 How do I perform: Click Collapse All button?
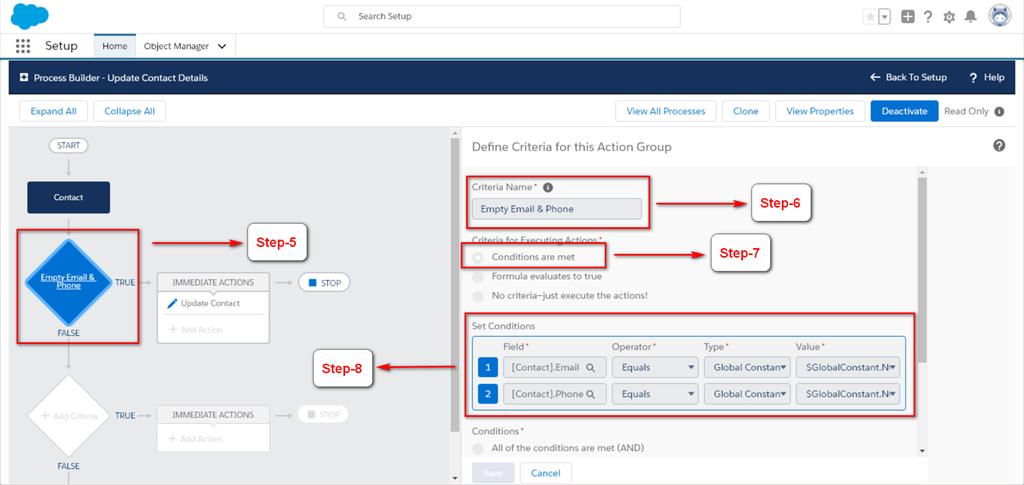tap(129, 111)
